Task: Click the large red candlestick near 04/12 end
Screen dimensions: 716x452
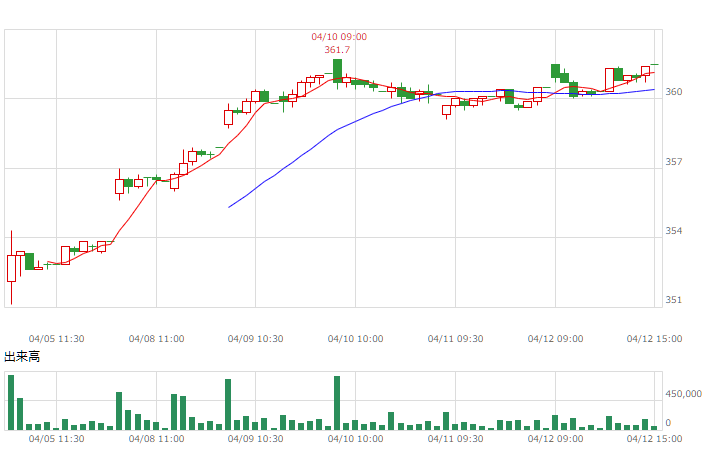Action: (x=610, y=80)
